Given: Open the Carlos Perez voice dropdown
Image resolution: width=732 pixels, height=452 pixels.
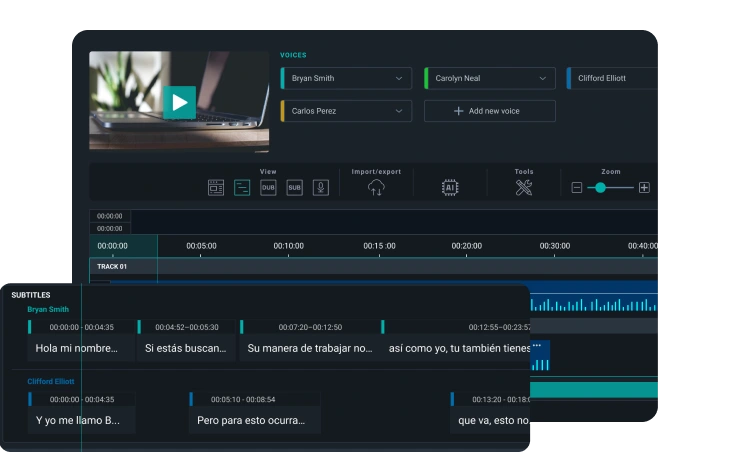Looking at the screenshot, I should 399,111.
